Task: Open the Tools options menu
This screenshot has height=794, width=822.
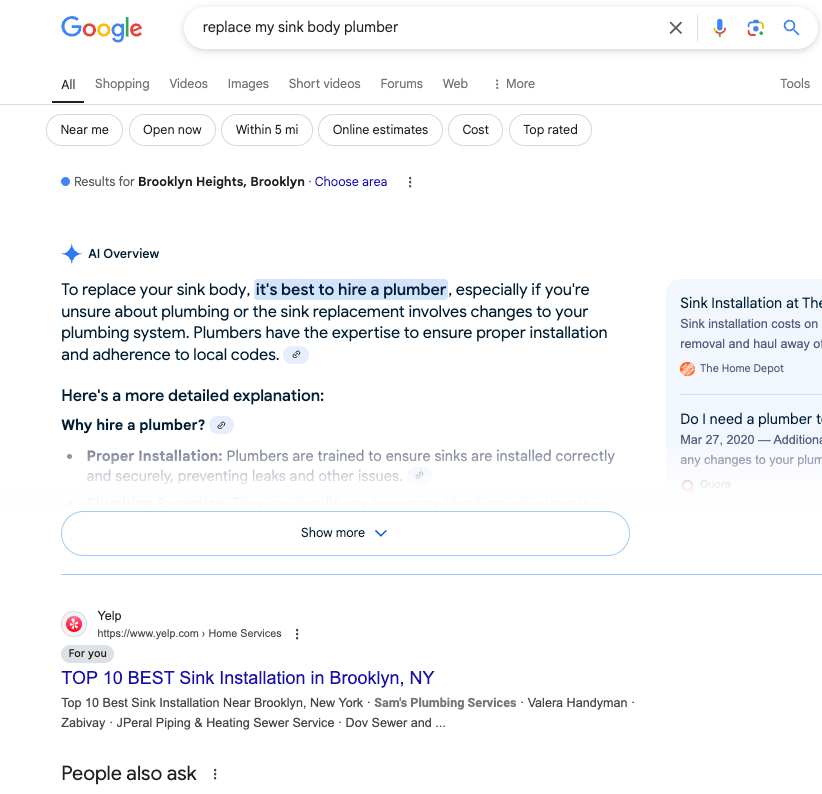Action: pyautogui.click(x=795, y=84)
